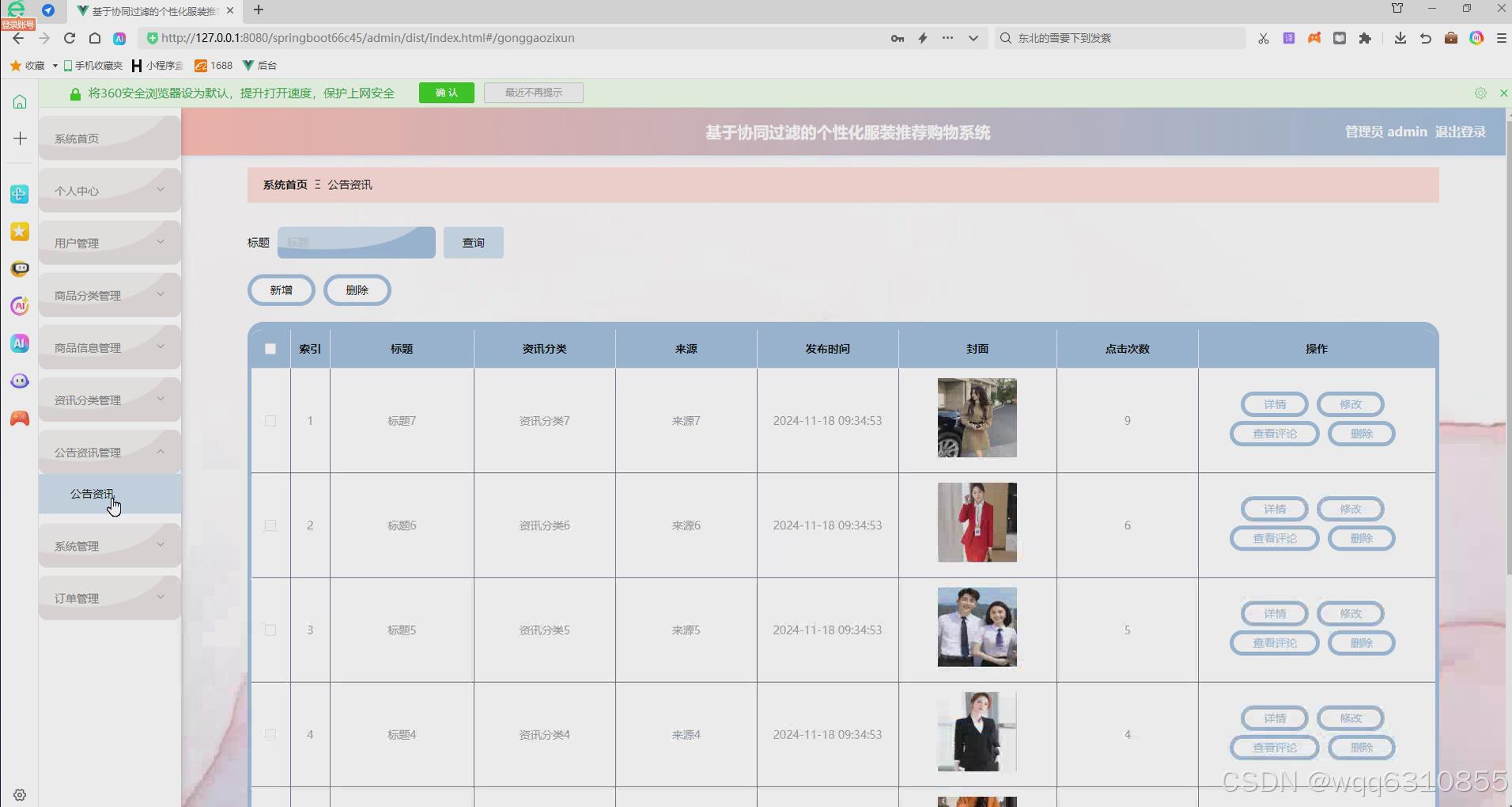Viewport: 1512px width, 807px height.
Task: Select the 公告资讯 submenu entry
Action: pyautogui.click(x=93, y=493)
